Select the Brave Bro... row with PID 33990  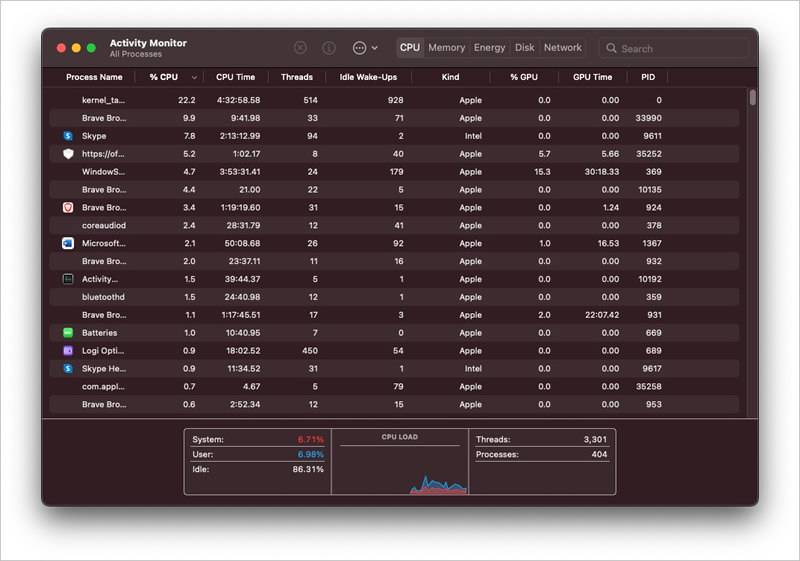pyautogui.click(x=394, y=118)
